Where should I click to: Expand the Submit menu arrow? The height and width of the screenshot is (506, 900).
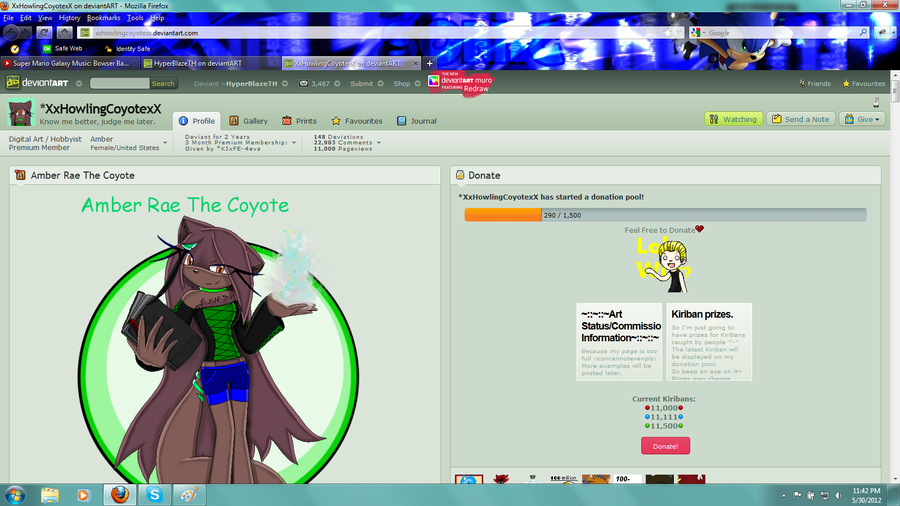pyautogui.click(x=380, y=84)
